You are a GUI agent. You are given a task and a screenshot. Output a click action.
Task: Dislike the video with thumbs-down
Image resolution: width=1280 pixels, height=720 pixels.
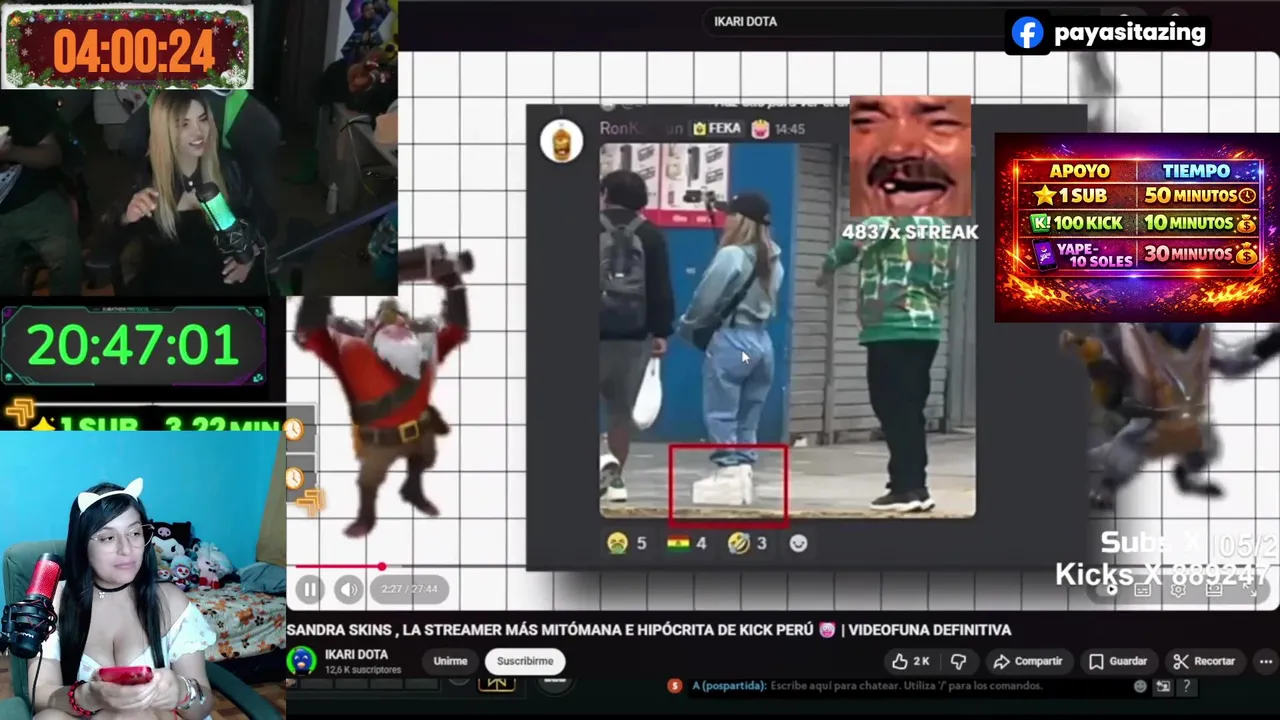(958, 661)
